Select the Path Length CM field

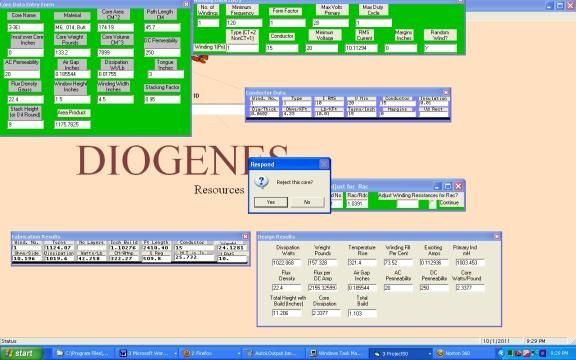(162, 28)
